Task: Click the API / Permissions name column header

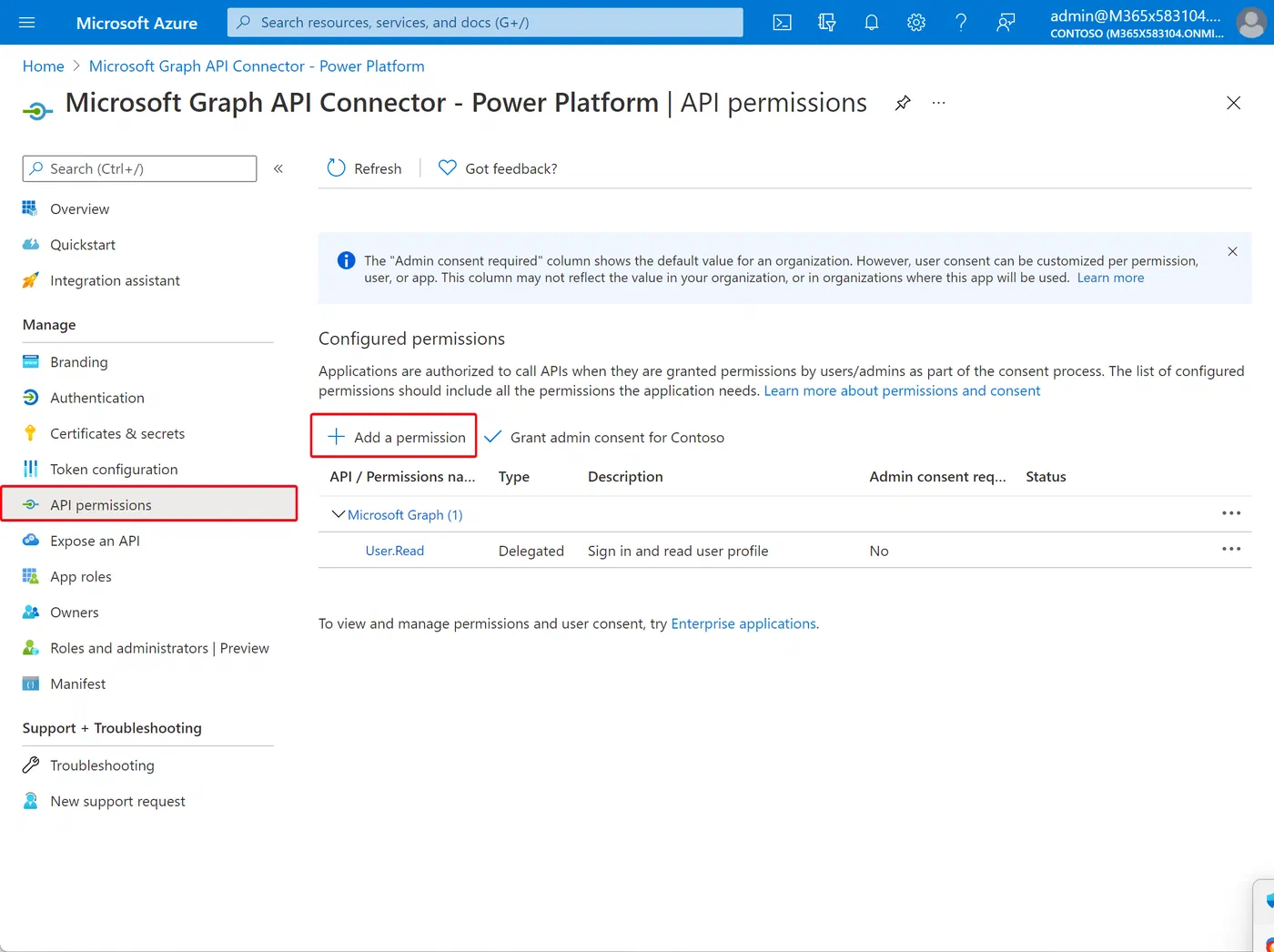Action: coord(402,477)
